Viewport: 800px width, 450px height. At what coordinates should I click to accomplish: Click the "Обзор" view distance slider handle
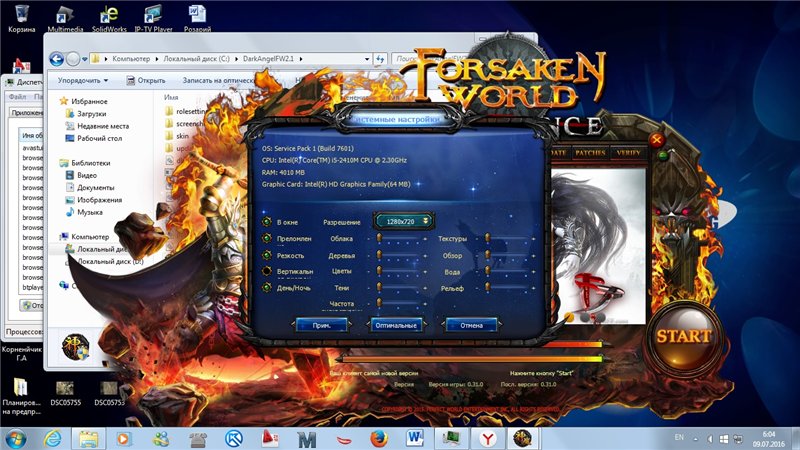487,255
